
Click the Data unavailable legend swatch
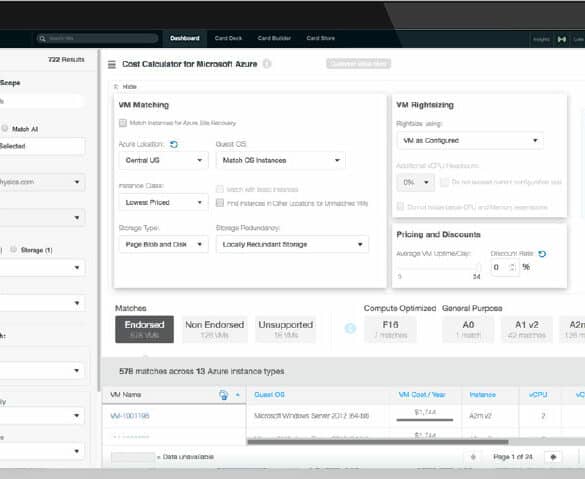pos(133,457)
